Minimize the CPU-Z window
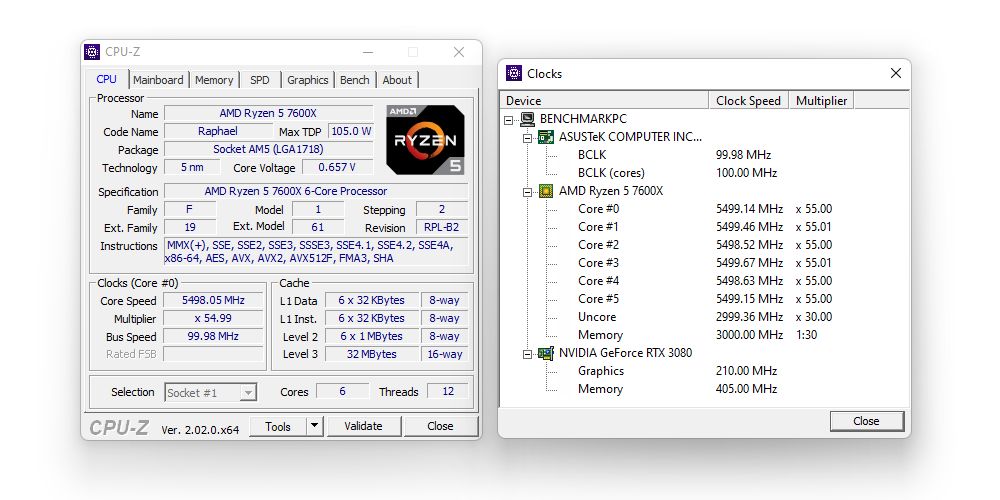 tap(367, 52)
